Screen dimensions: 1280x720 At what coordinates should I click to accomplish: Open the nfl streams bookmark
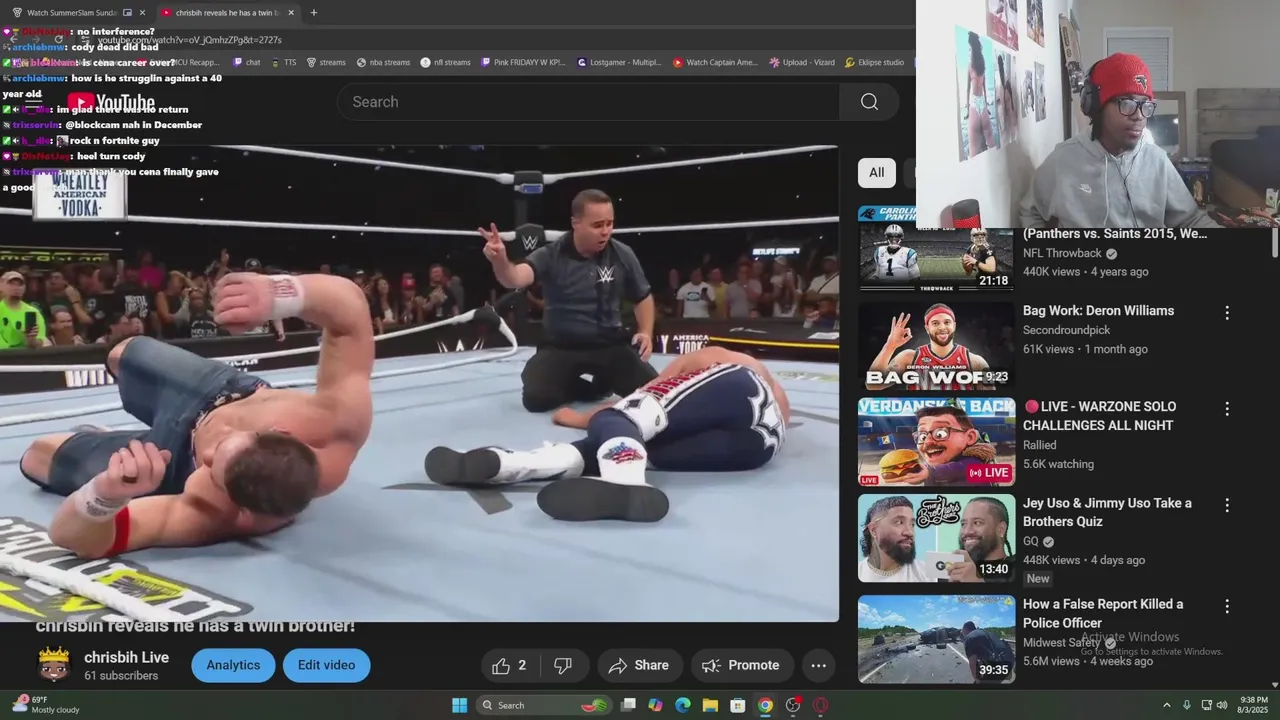tap(445, 62)
